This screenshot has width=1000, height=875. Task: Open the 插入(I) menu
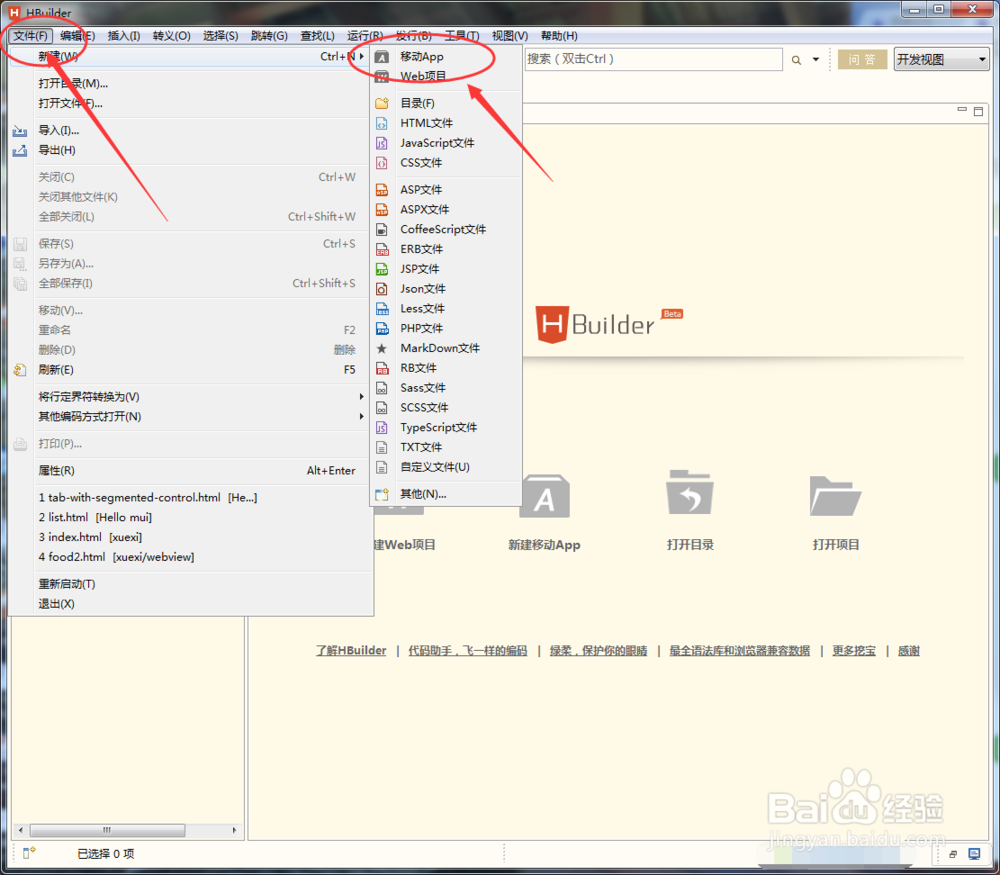pyautogui.click(x=124, y=36)
